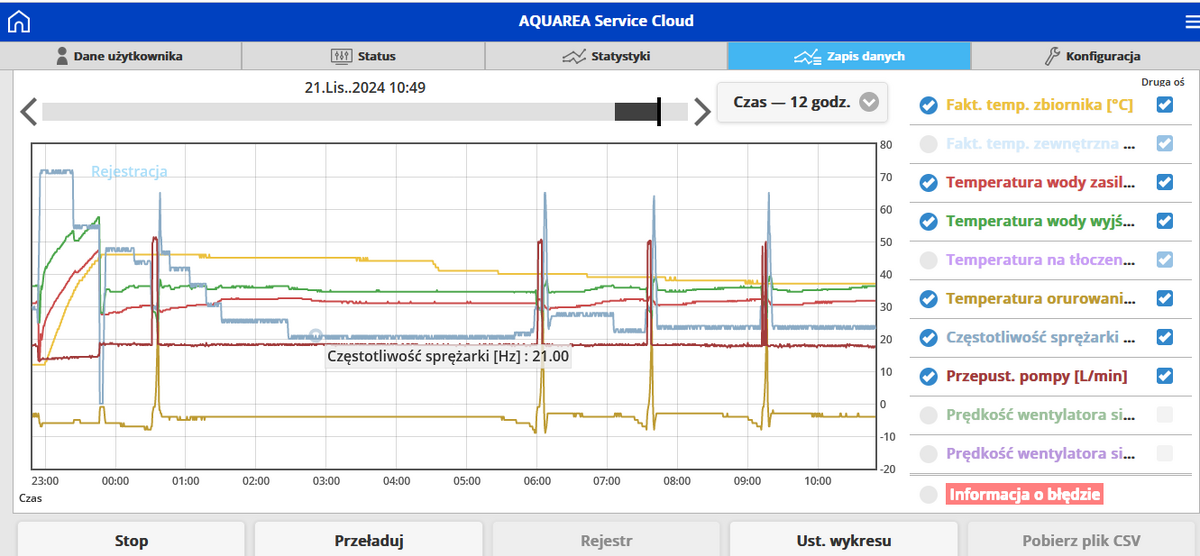1200x556 pixels.
Task: Enable the Informacja o błędzie circle icon
Action: pos(928,494)
